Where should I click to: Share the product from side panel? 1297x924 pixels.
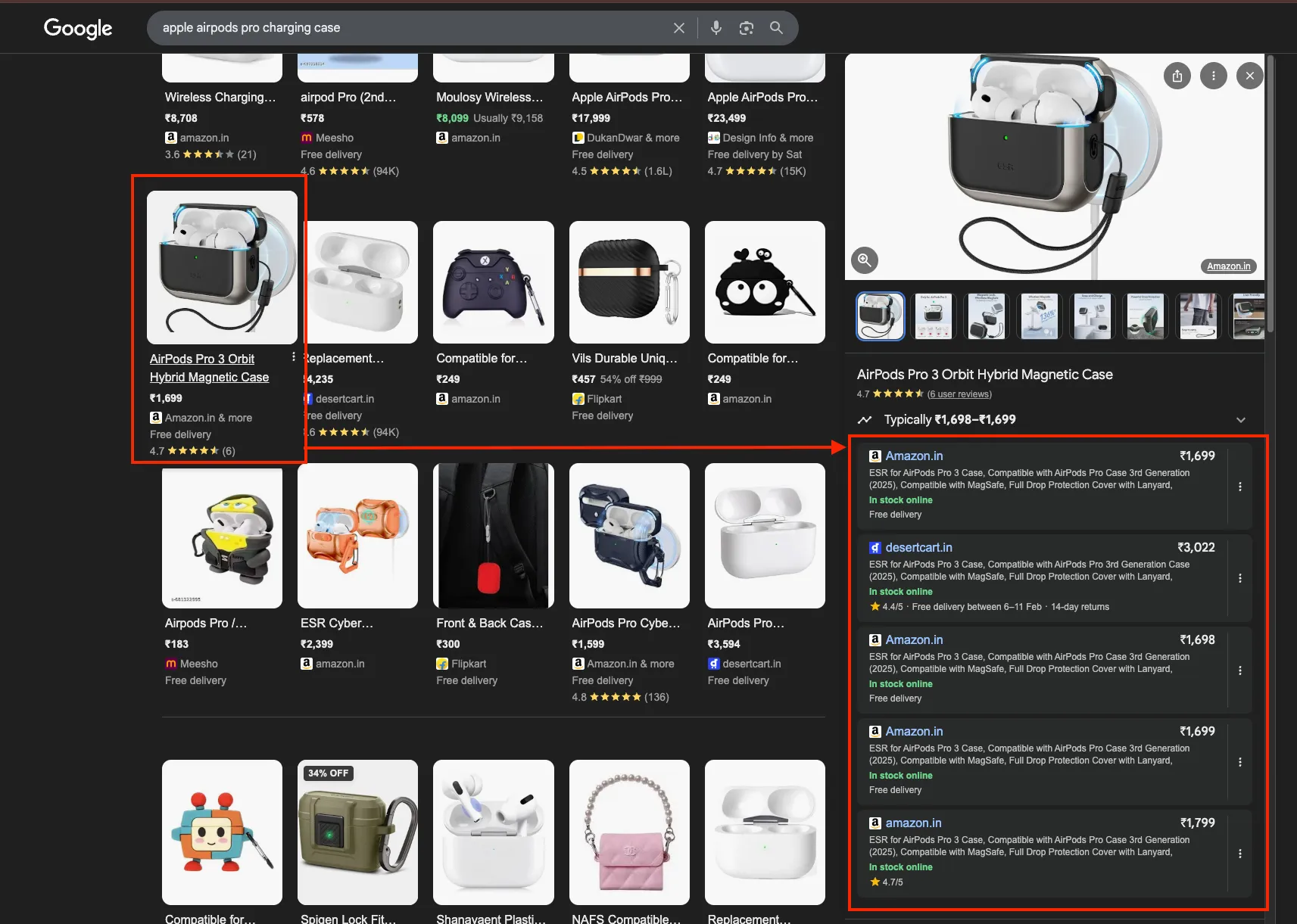[1177, 76]
